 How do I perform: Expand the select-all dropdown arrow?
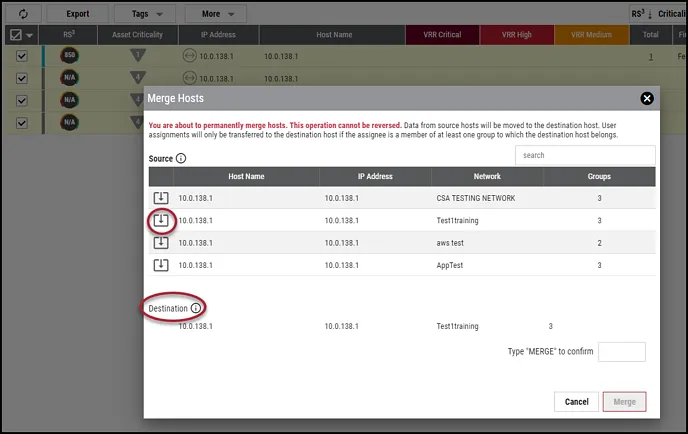[29, 35]
